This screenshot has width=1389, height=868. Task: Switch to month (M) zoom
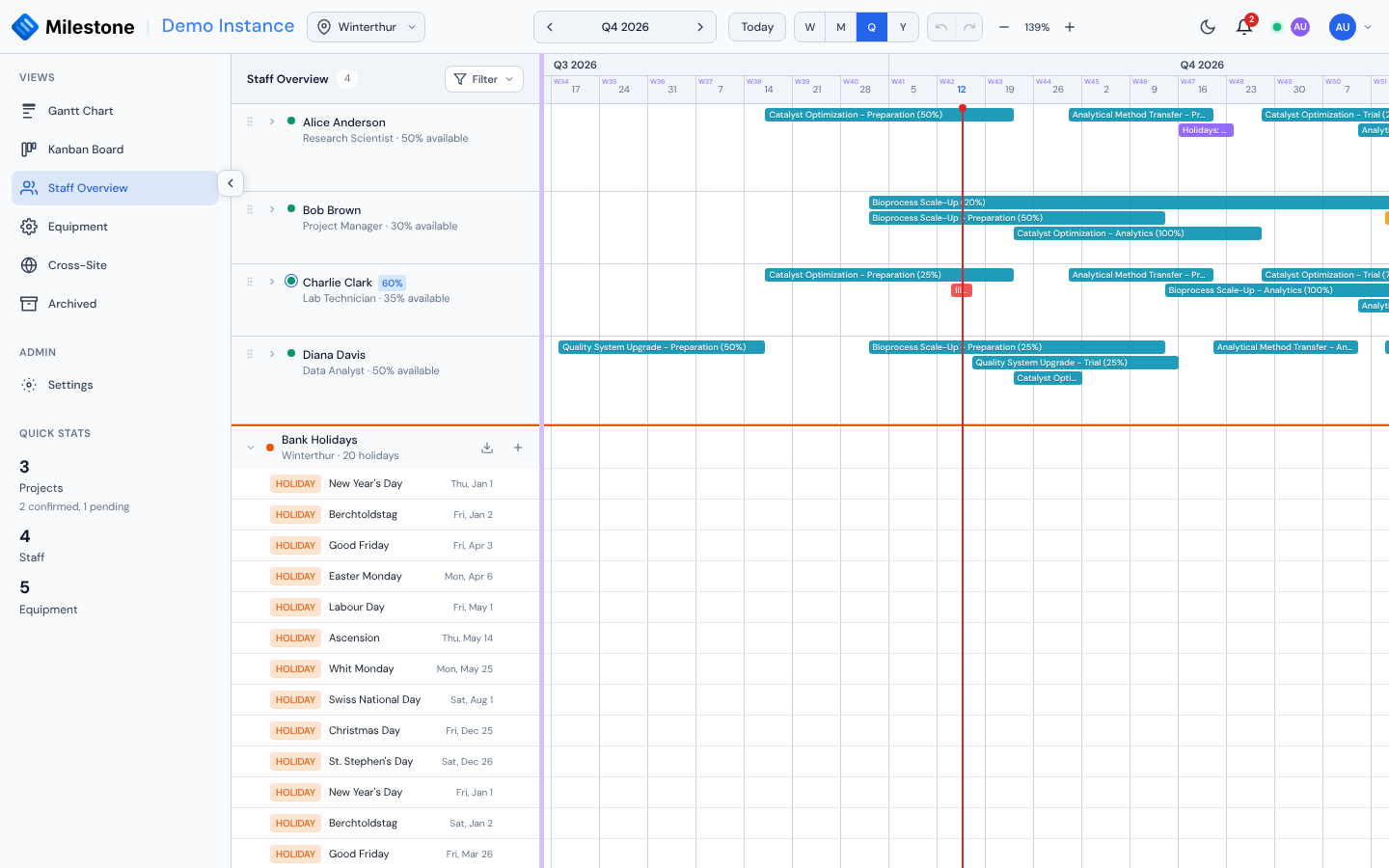(x=841, y=27)
